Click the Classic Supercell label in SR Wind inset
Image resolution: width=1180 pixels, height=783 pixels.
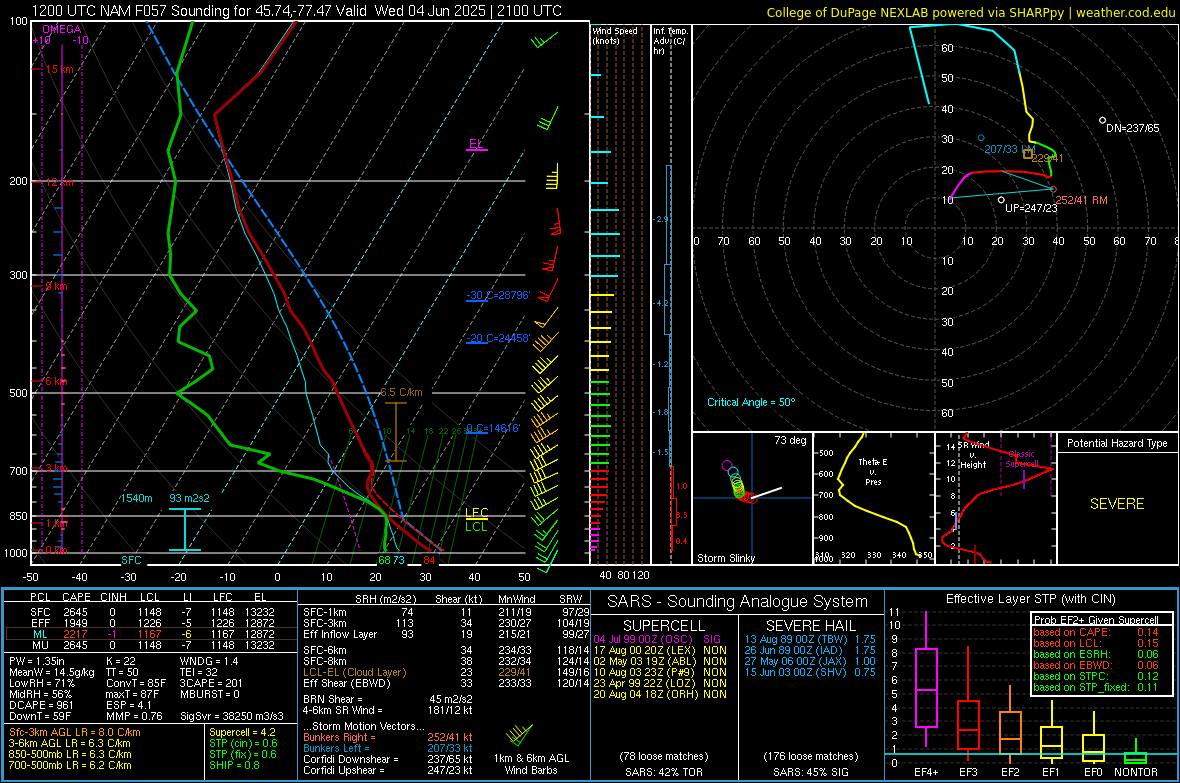[x=1022, y=459]
